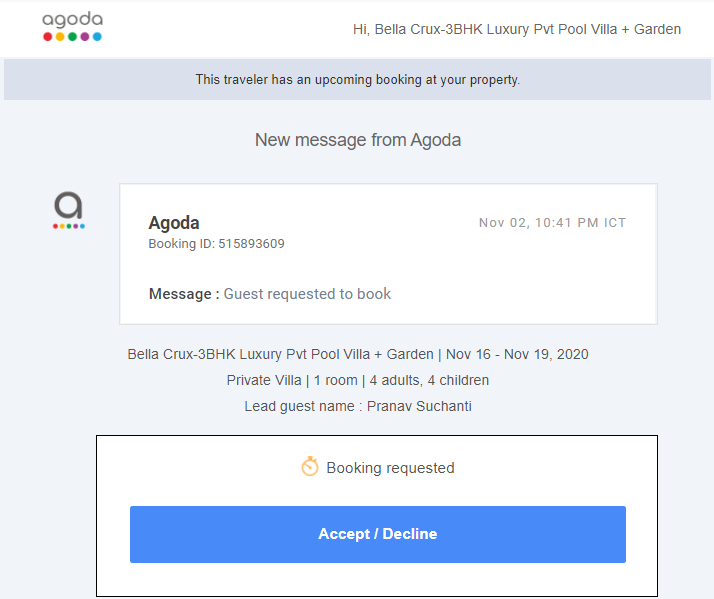
Task: Click the Accept / Decline button
Action: coord(377,534)
